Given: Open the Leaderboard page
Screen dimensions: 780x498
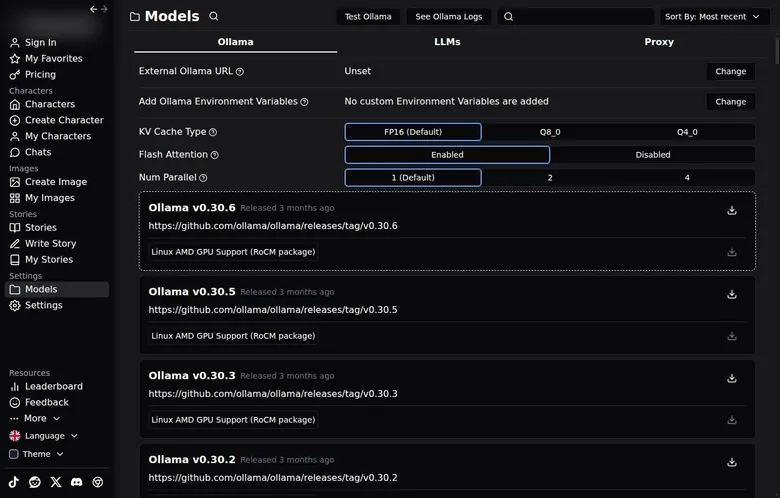Looking at the screenshot, I should (57, 386).
